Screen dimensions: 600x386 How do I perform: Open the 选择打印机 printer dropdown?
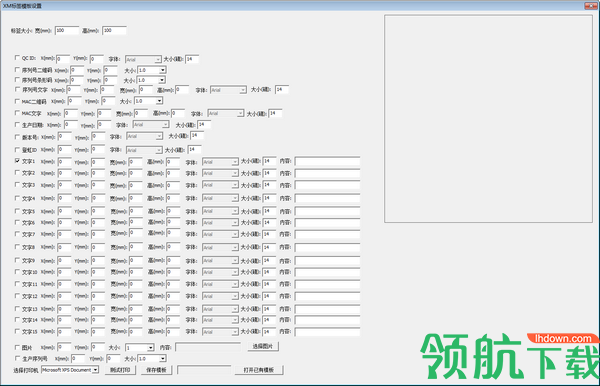tap(95, 370)
